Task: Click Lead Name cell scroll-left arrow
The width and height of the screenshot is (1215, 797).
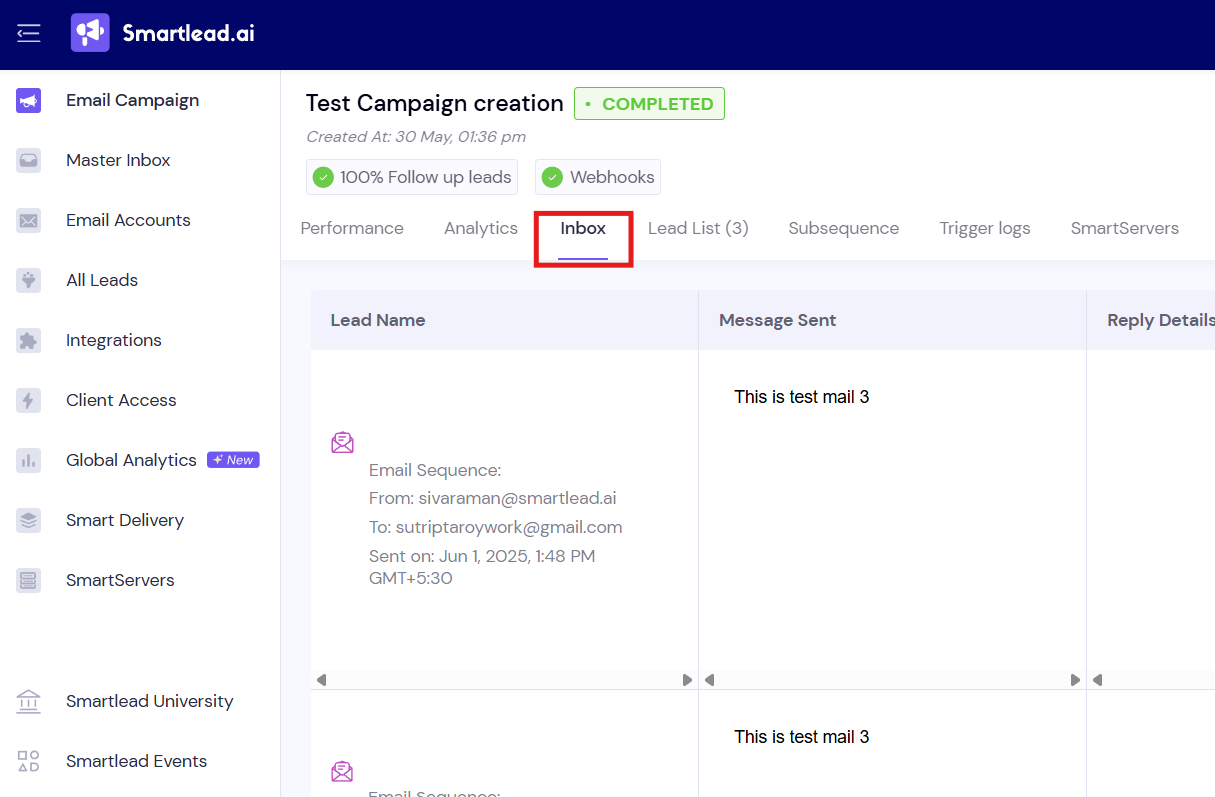Action: [321, 680]
